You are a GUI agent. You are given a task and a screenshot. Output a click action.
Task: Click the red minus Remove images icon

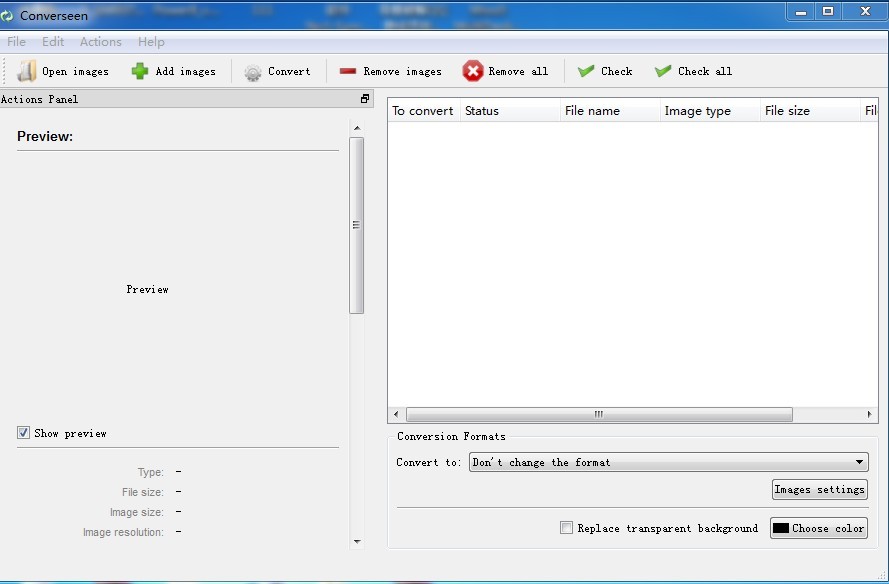coord(348,71)
